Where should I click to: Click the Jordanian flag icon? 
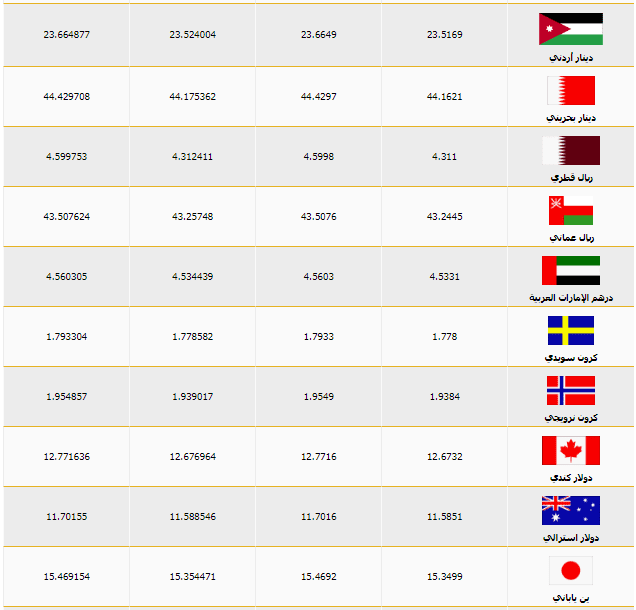pyautogui.click(x=571, y=29)
